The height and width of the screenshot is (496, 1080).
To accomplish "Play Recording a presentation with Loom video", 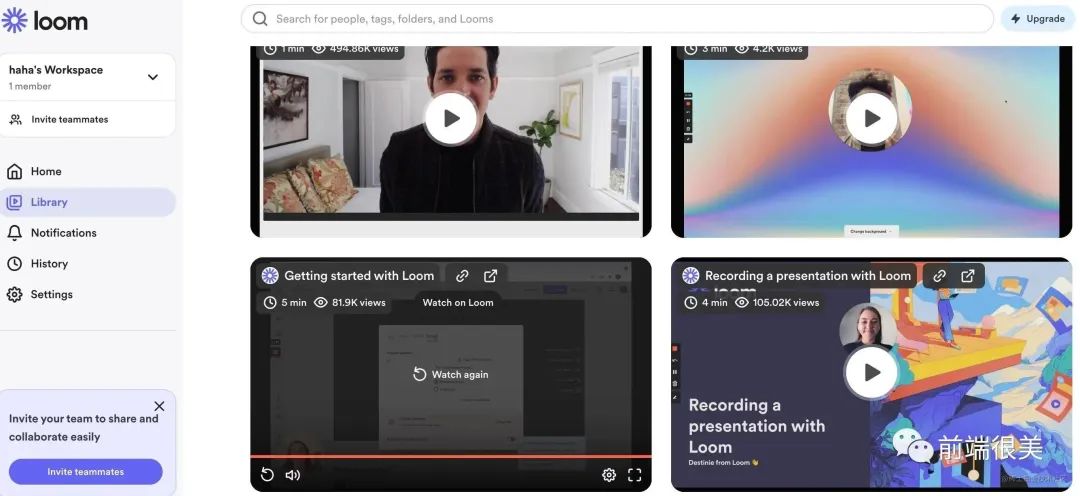I will 871,373.
